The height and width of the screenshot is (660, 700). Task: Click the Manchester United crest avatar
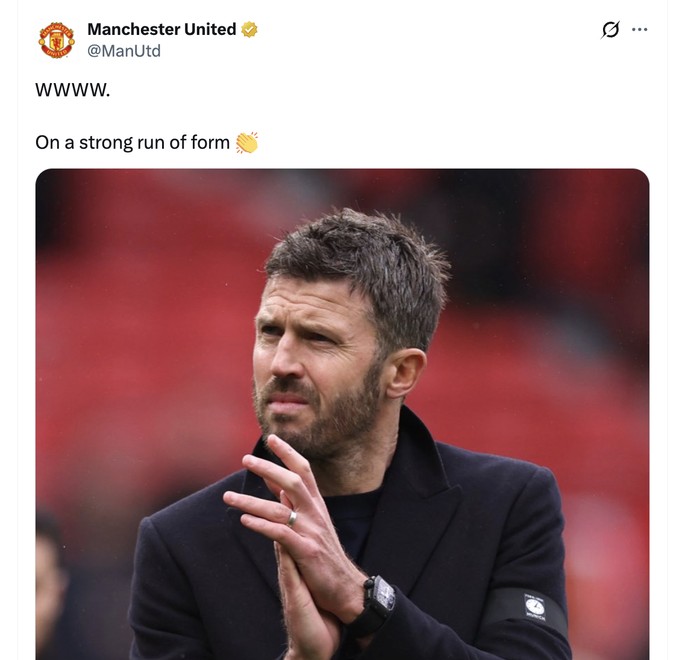click(56, 40)
